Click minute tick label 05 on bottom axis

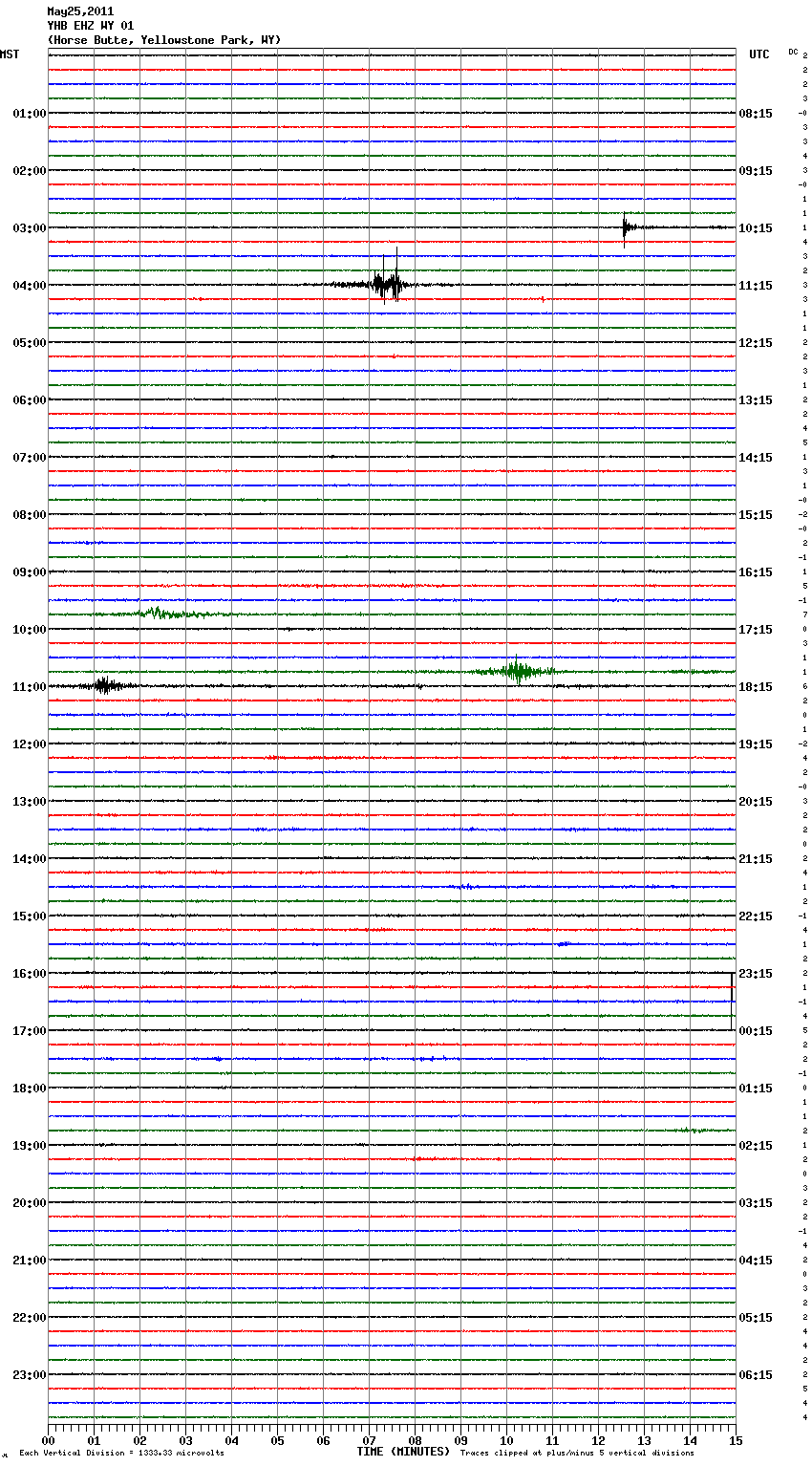pos(277,1440)
